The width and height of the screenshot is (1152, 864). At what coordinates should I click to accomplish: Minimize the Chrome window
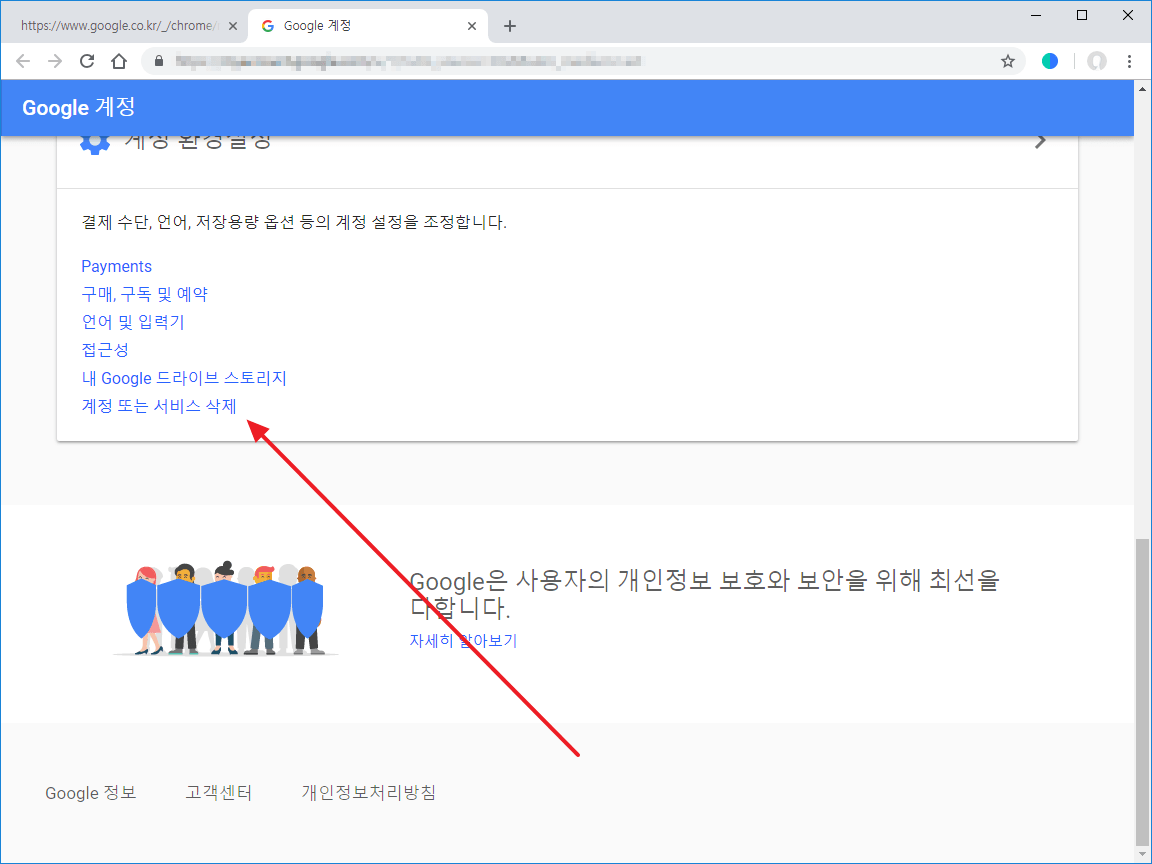point(1036,15)
